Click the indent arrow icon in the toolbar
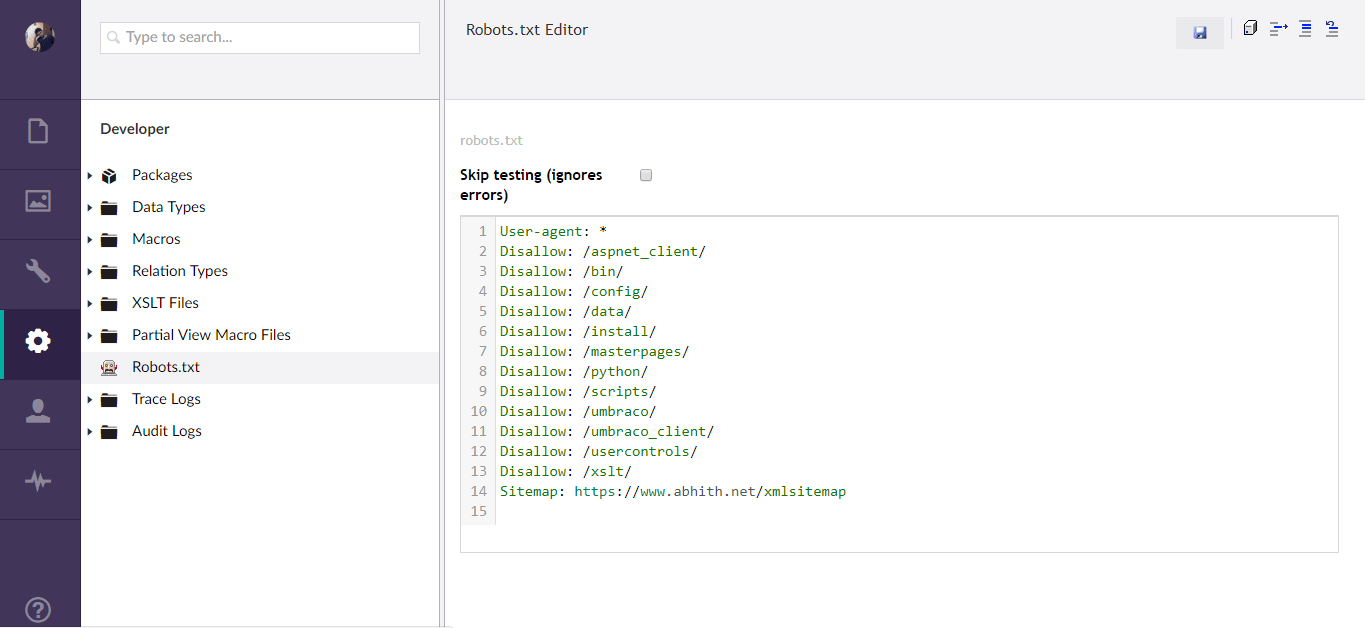 click(x=1278, y=28)
